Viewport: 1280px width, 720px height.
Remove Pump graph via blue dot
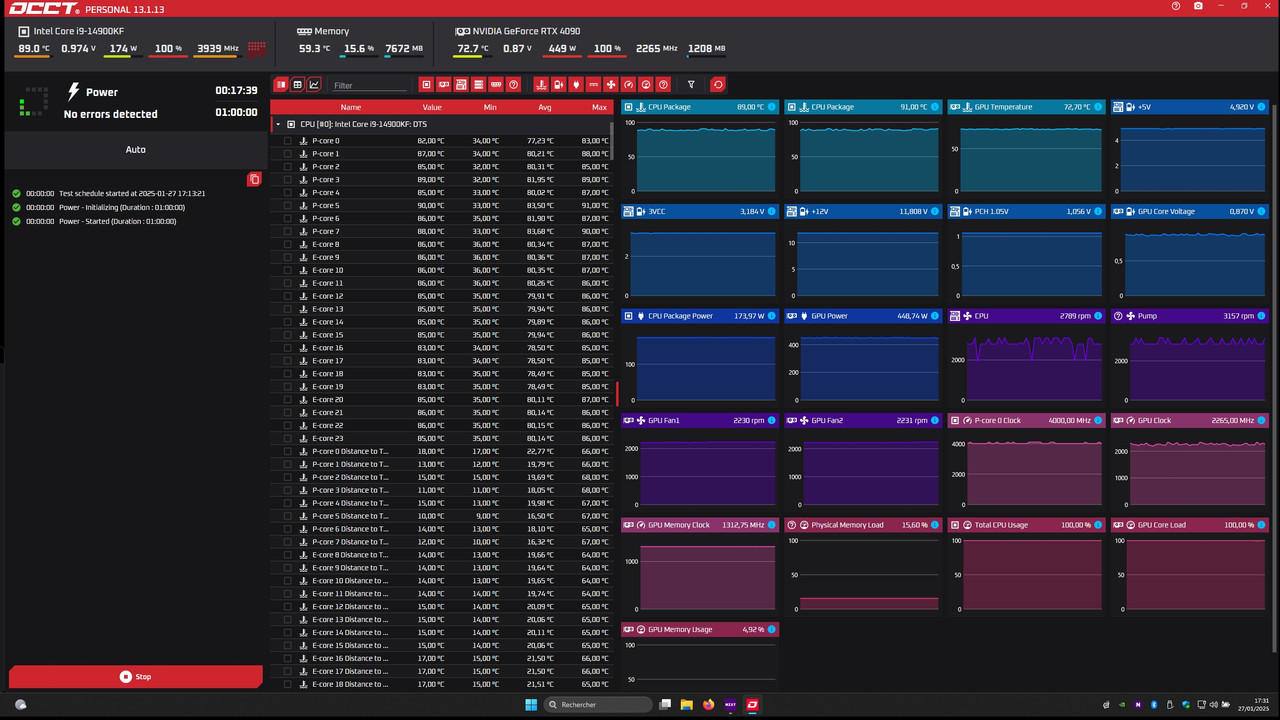pyautogui.click(x=1263, y=316)
